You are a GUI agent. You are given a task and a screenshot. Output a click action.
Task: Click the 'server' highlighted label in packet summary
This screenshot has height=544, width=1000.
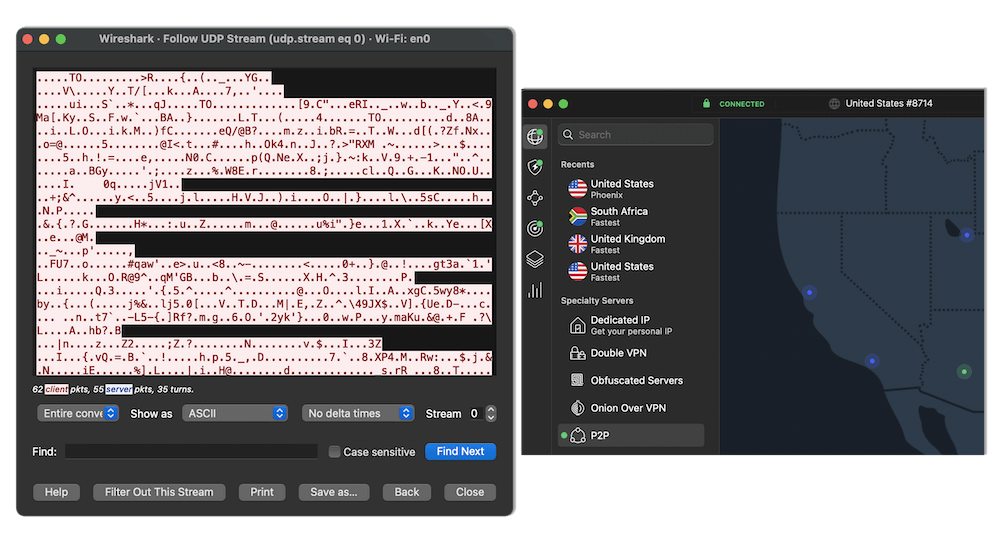[x=119, y=389]
